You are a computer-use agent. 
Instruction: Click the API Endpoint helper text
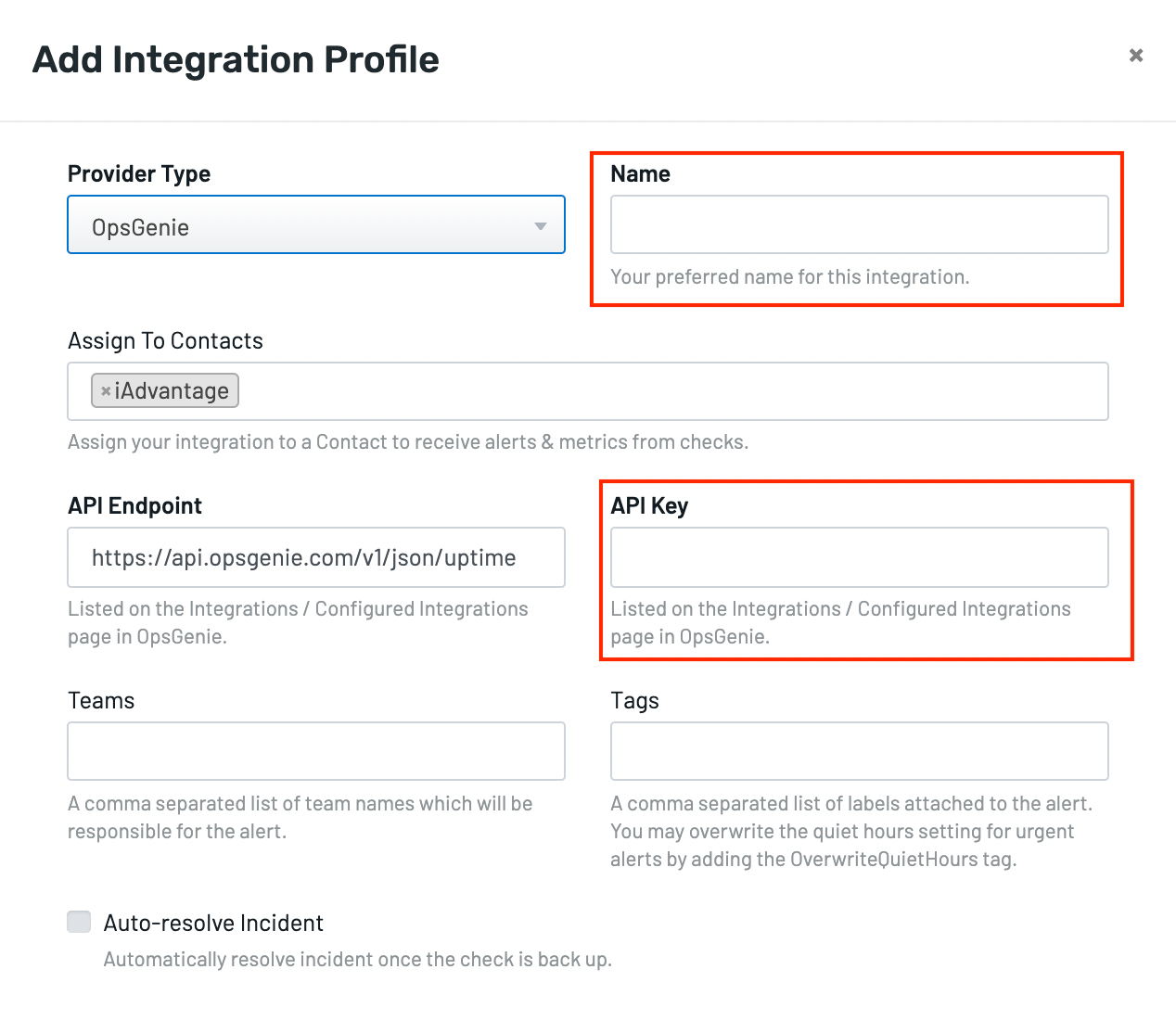coord(297,622)
